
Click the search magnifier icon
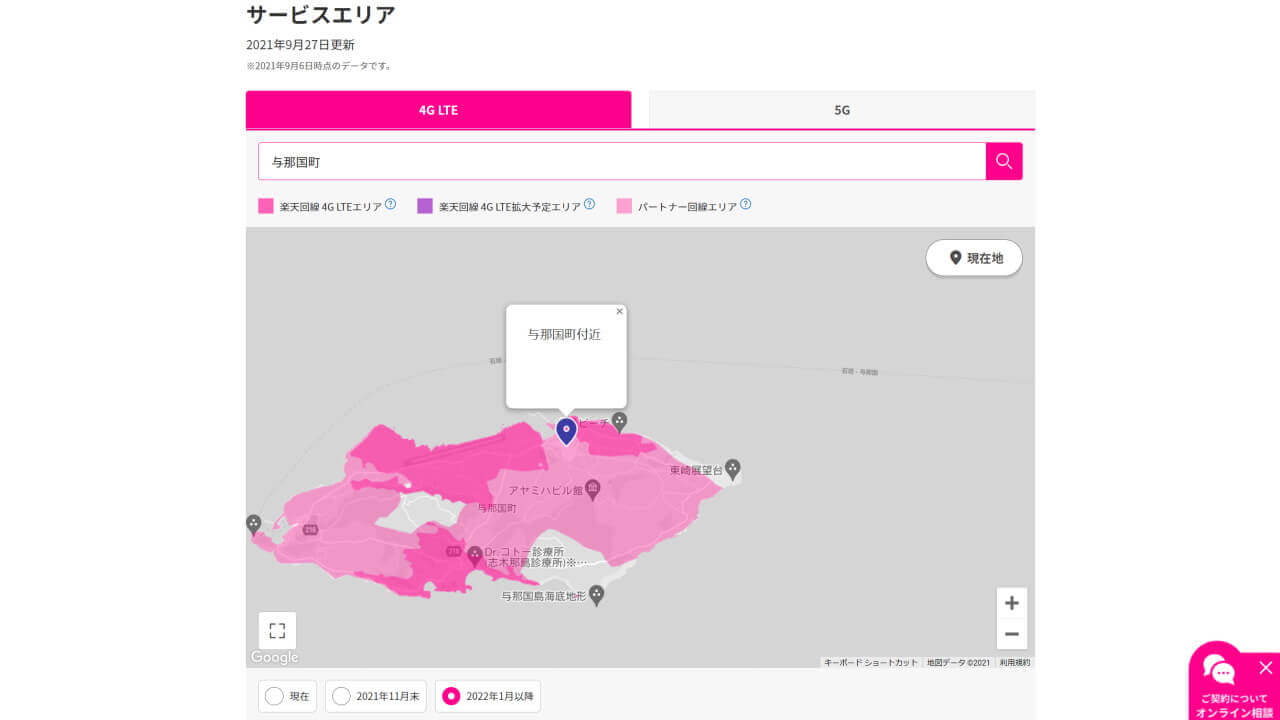(x=1003, y=160)
